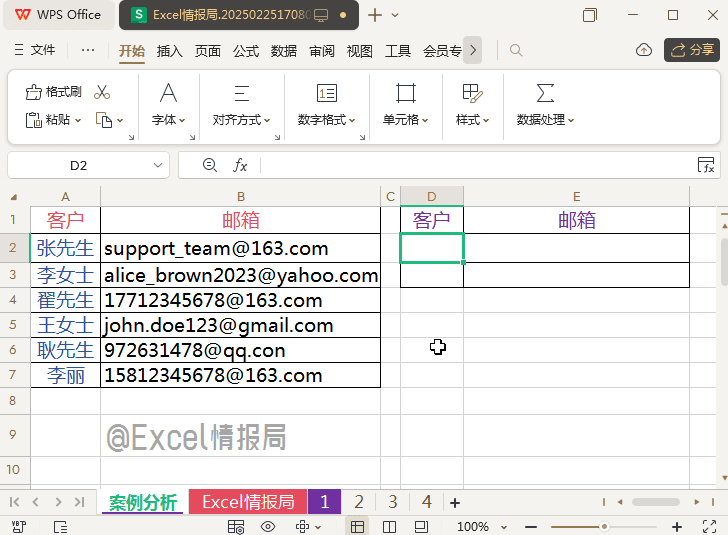Click the cloud upload icon

[x=644, y=50]
